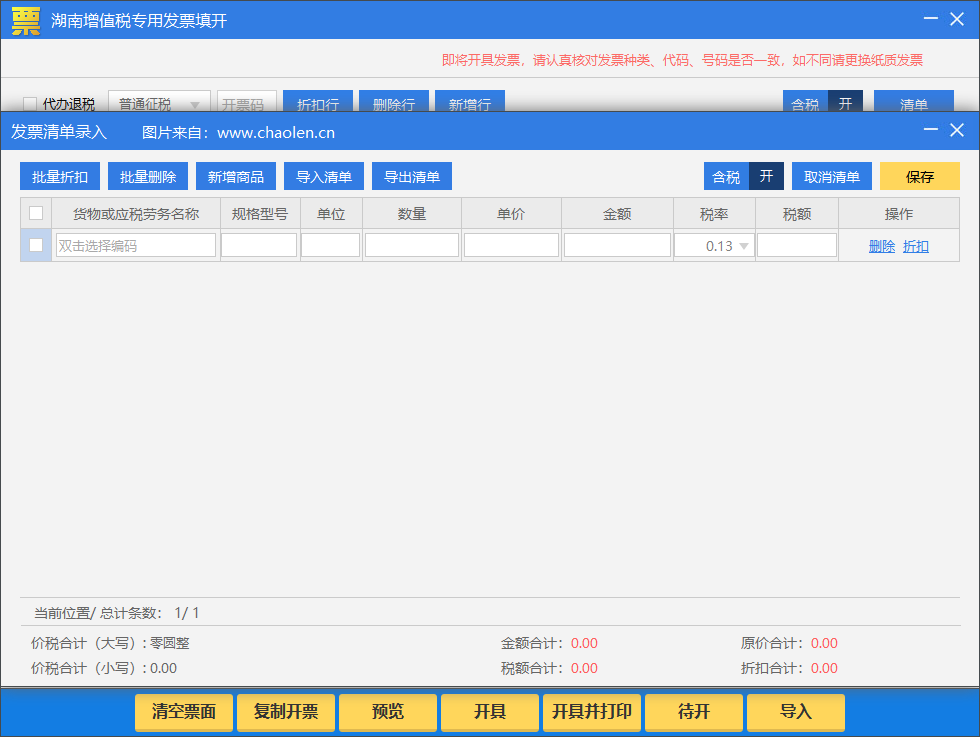Check the select-all checkbox in table header
980x737 pixels.
36,213
